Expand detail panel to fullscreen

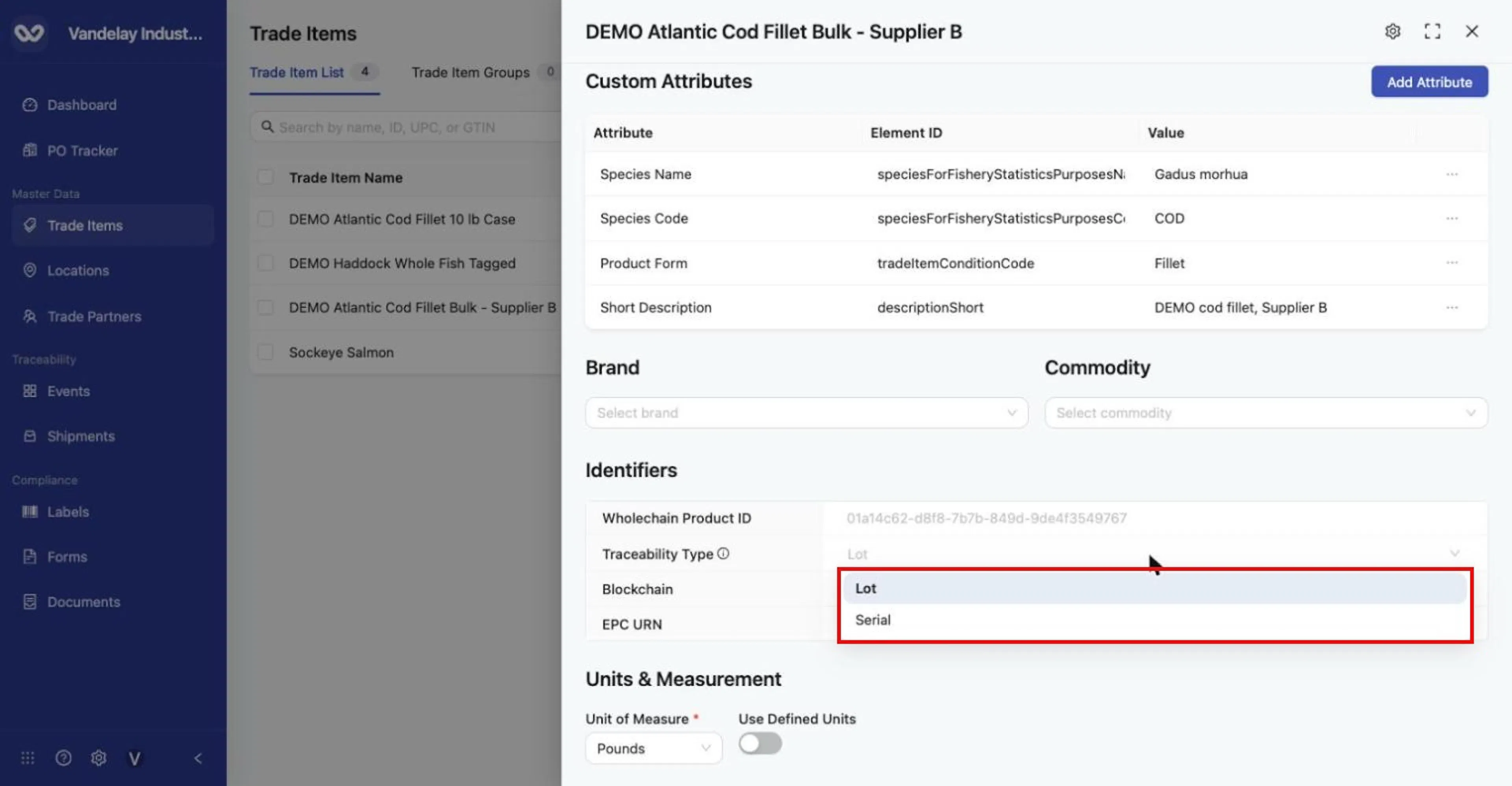click(1432, 31)
